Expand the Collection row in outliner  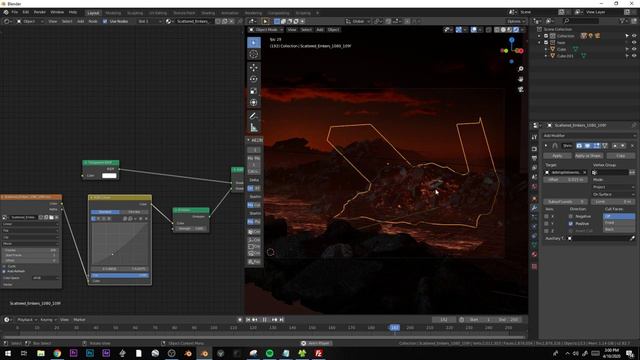pos(539,36)
